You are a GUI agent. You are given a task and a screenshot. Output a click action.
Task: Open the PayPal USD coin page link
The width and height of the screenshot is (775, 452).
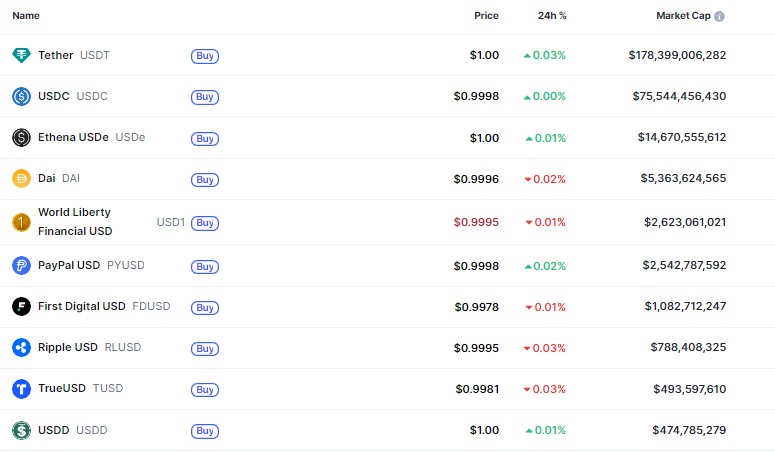coord(69,265)
